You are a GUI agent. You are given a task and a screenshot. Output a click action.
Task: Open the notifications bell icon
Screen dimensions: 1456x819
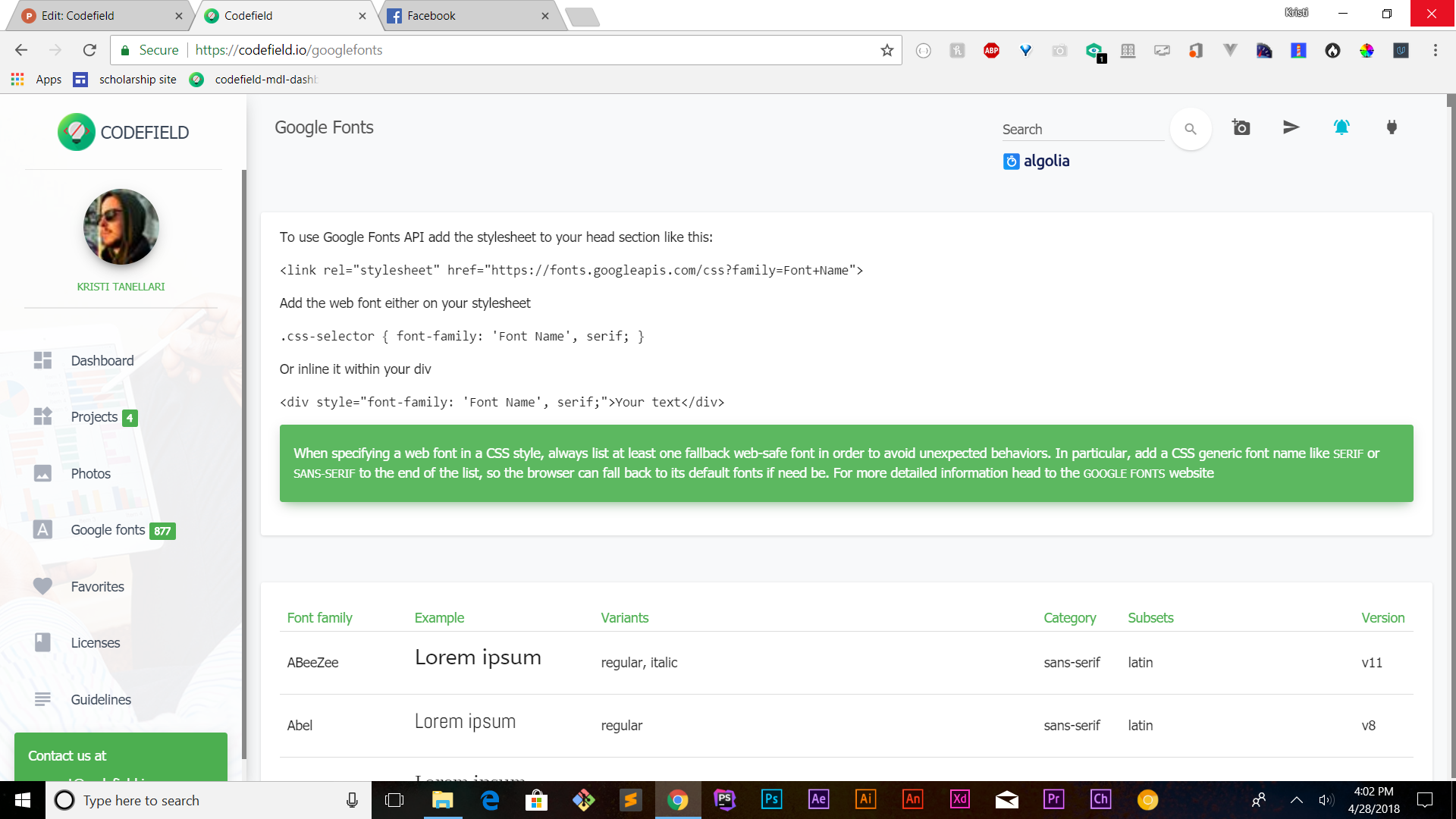click(1341, 127)
